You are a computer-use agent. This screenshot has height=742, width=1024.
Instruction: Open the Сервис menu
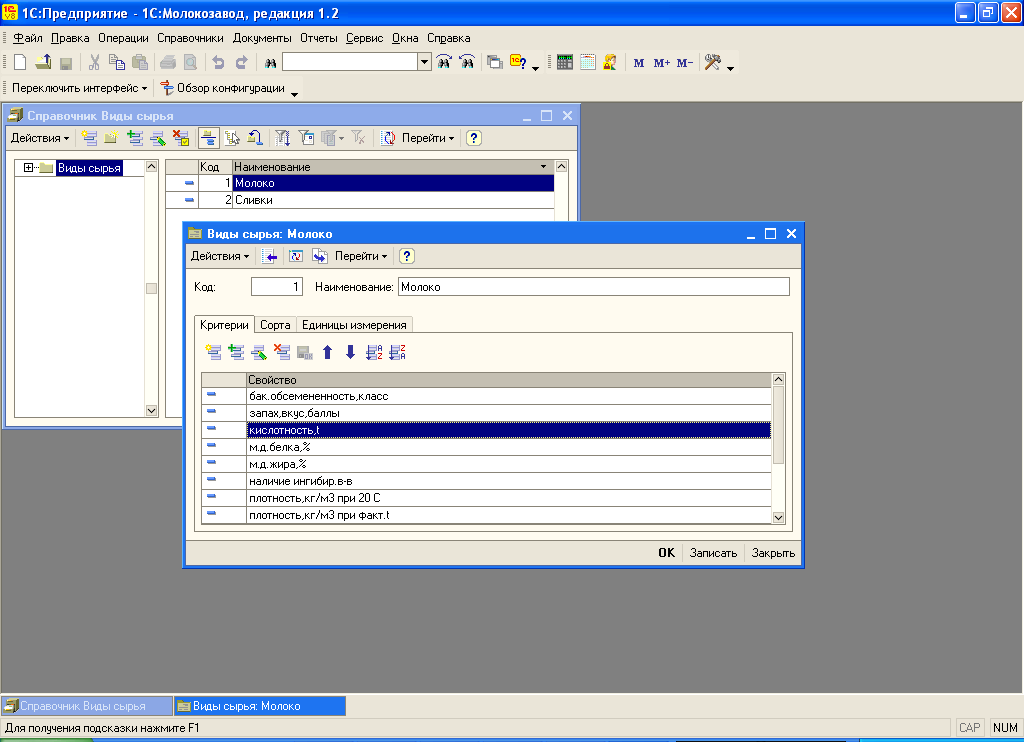tap(364, 38)
